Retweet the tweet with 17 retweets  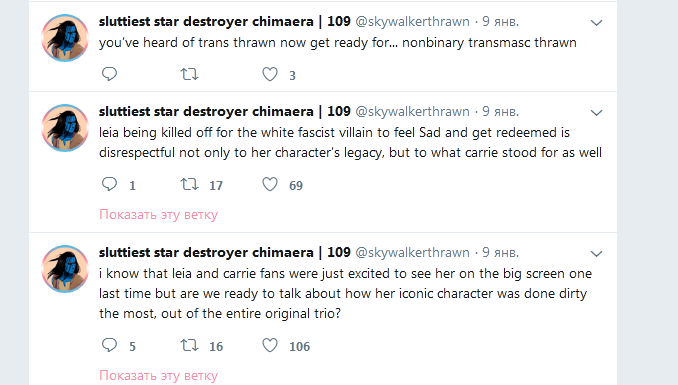(189, 184)
